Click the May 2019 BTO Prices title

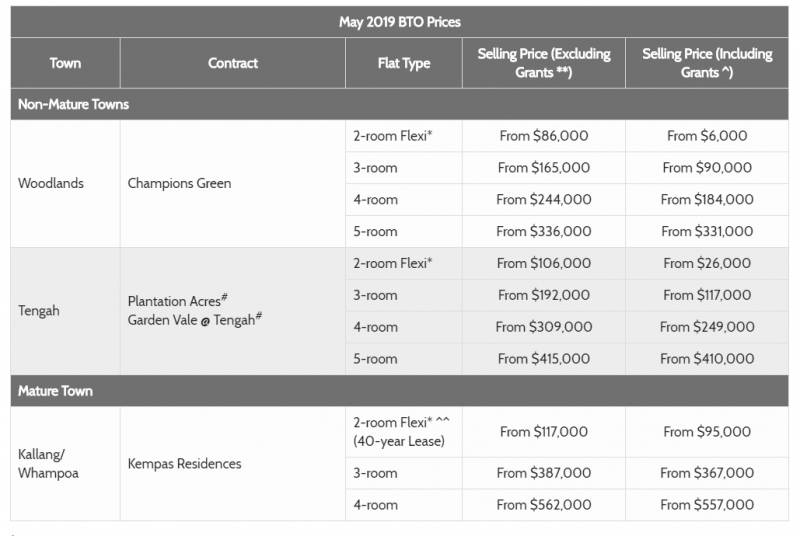(400, 21)
